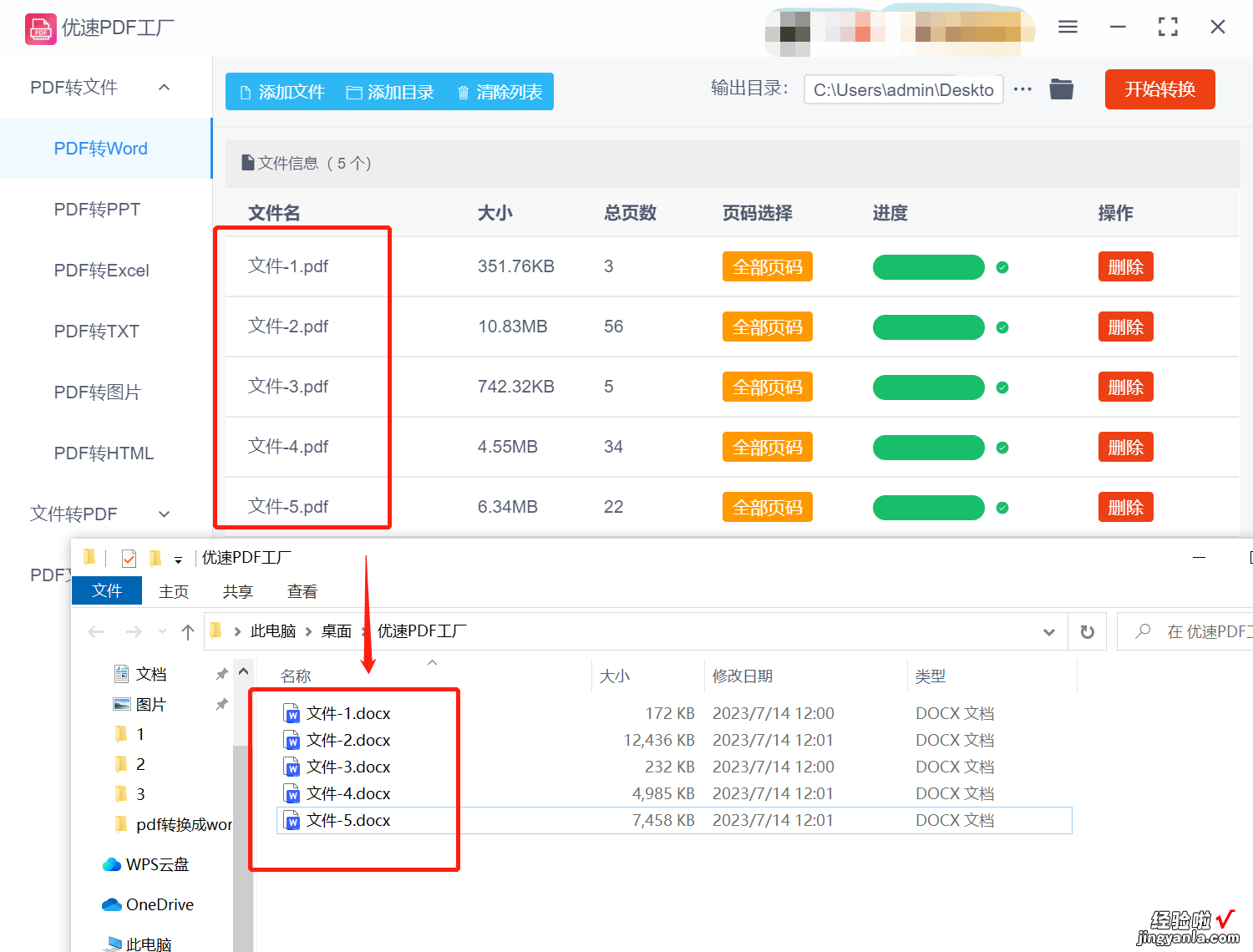Sort Explorer files by 修改日期 column

point(743,676)
